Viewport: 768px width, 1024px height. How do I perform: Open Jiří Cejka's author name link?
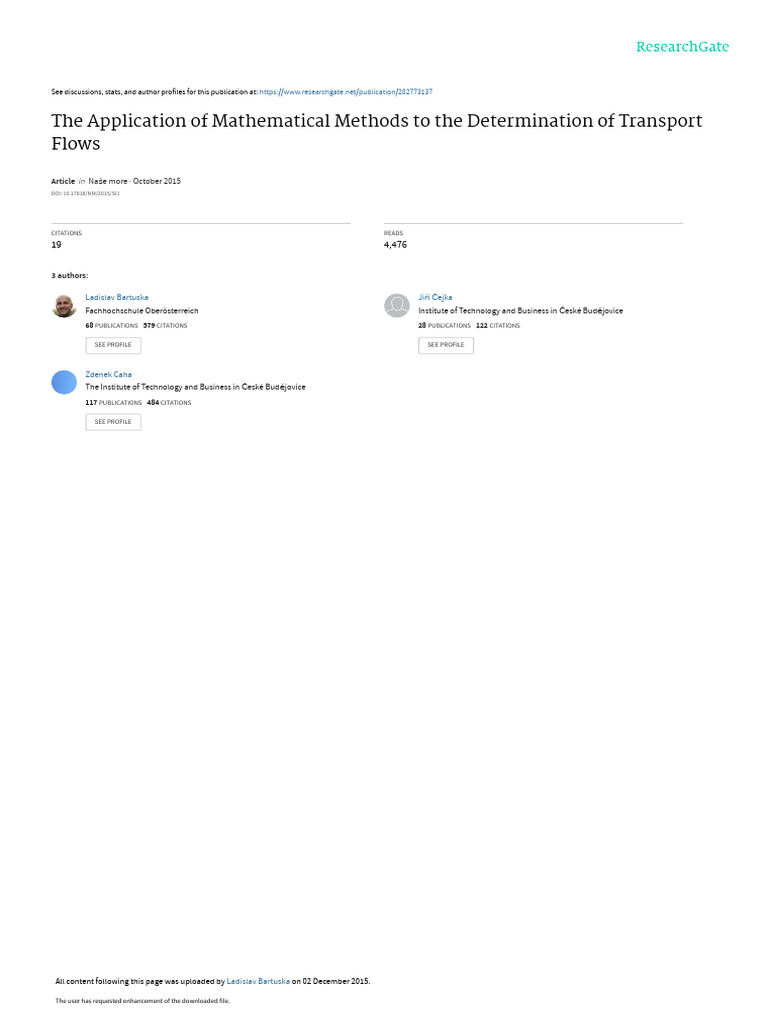[435, 297]
